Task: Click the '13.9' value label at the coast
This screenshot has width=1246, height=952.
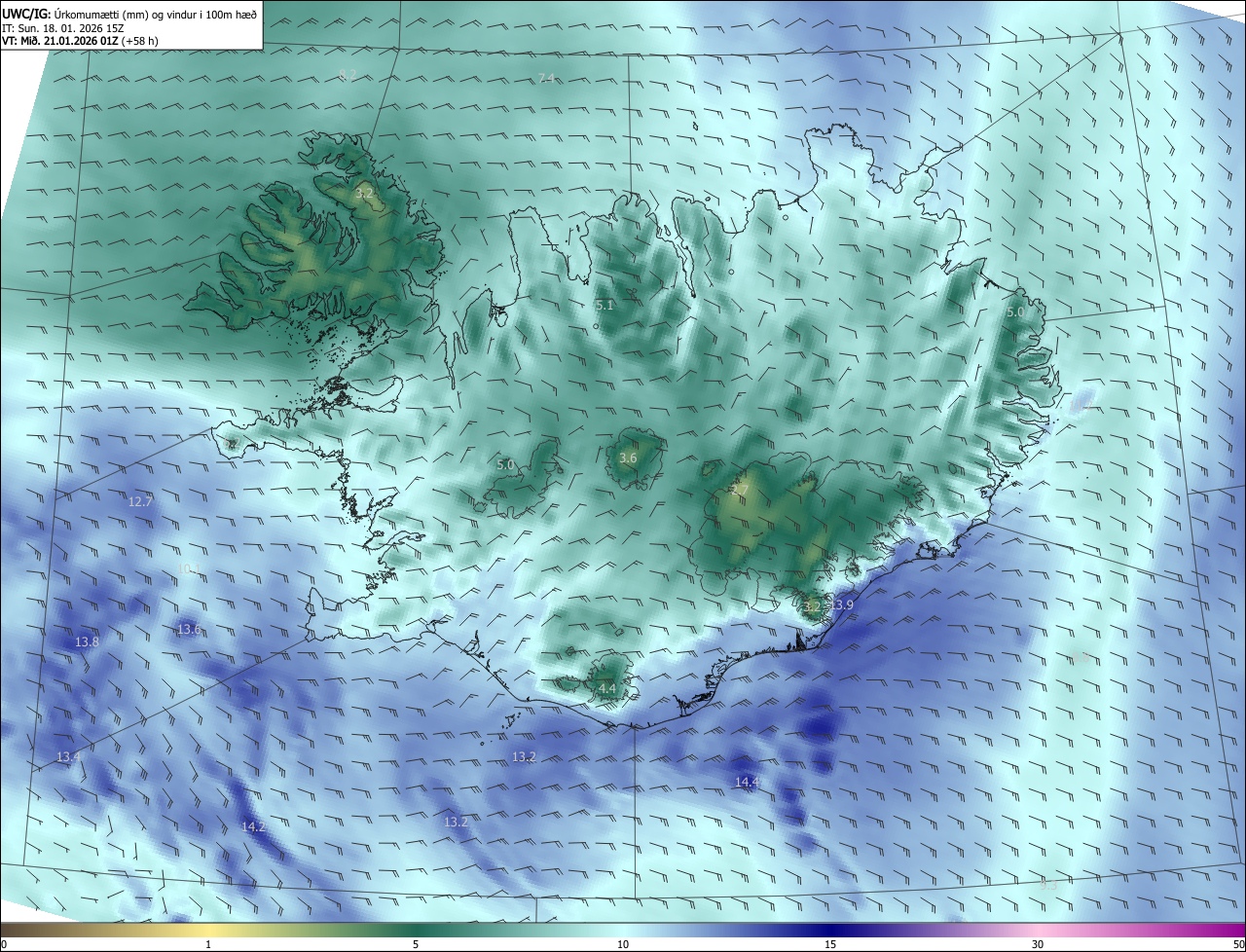Action: [841, 605]
